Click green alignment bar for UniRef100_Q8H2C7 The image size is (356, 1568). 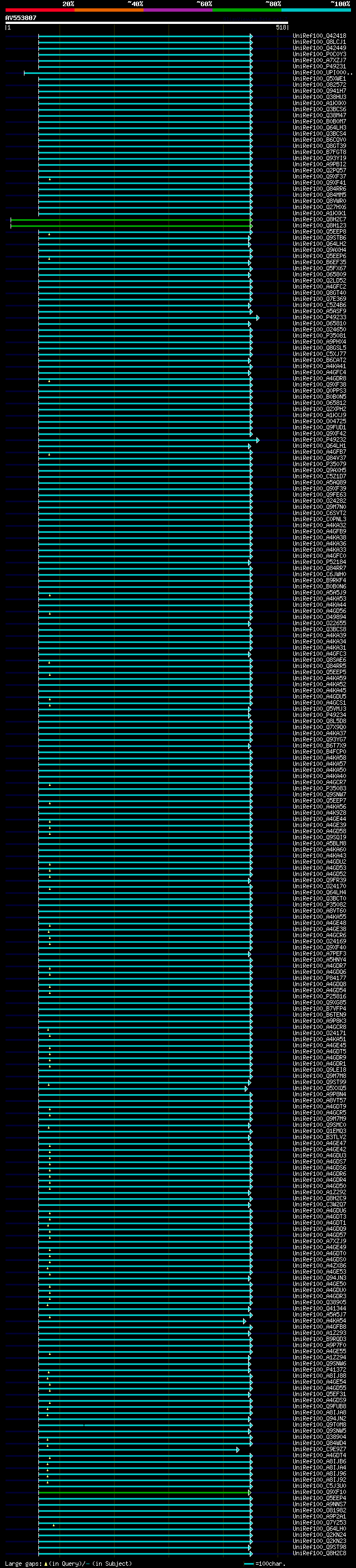point(131,220)
